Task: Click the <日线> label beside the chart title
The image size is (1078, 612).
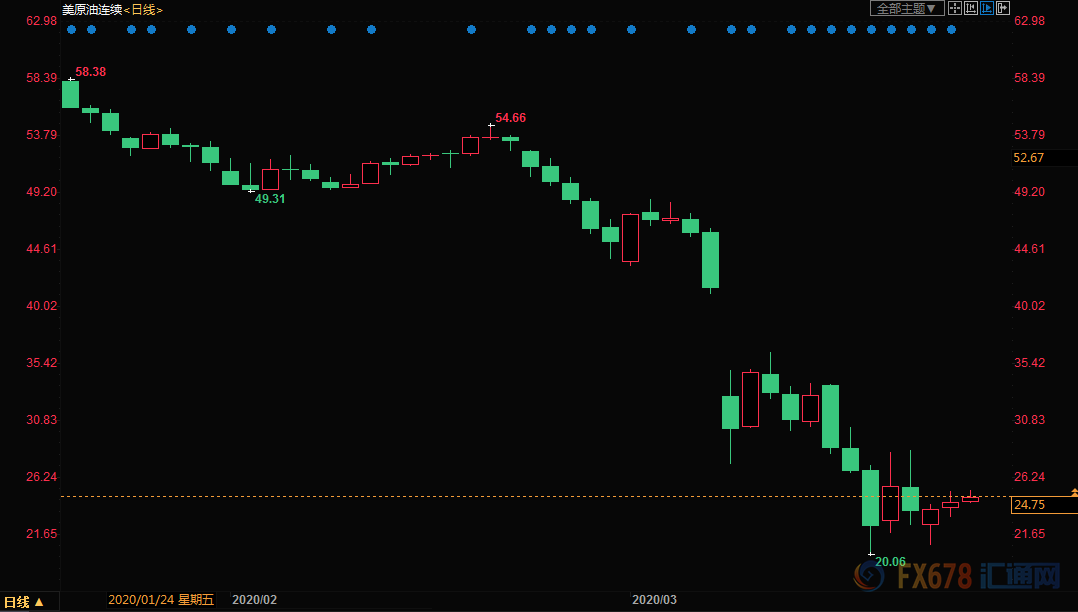Action: (x=143, y=9)
